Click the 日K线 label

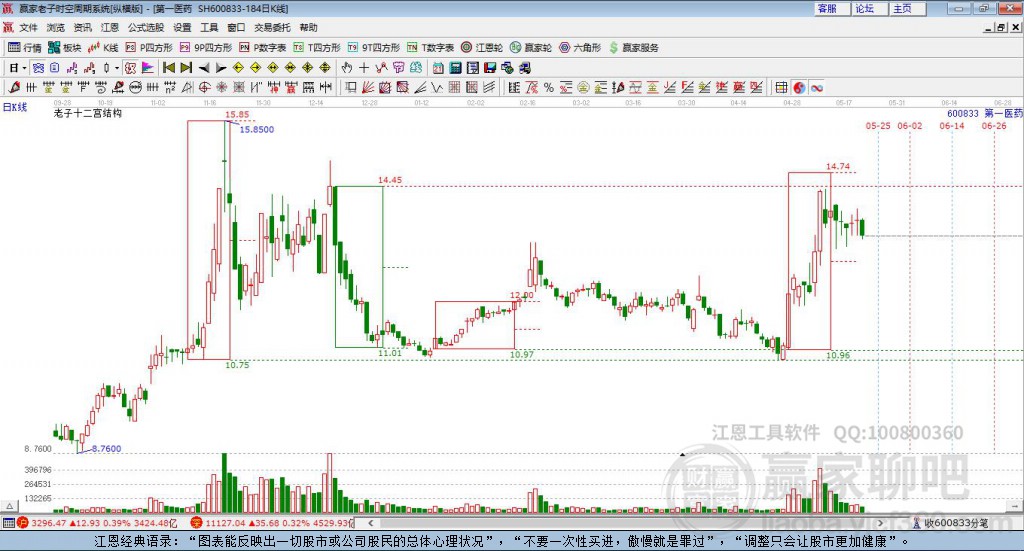(x=14, y=107)
